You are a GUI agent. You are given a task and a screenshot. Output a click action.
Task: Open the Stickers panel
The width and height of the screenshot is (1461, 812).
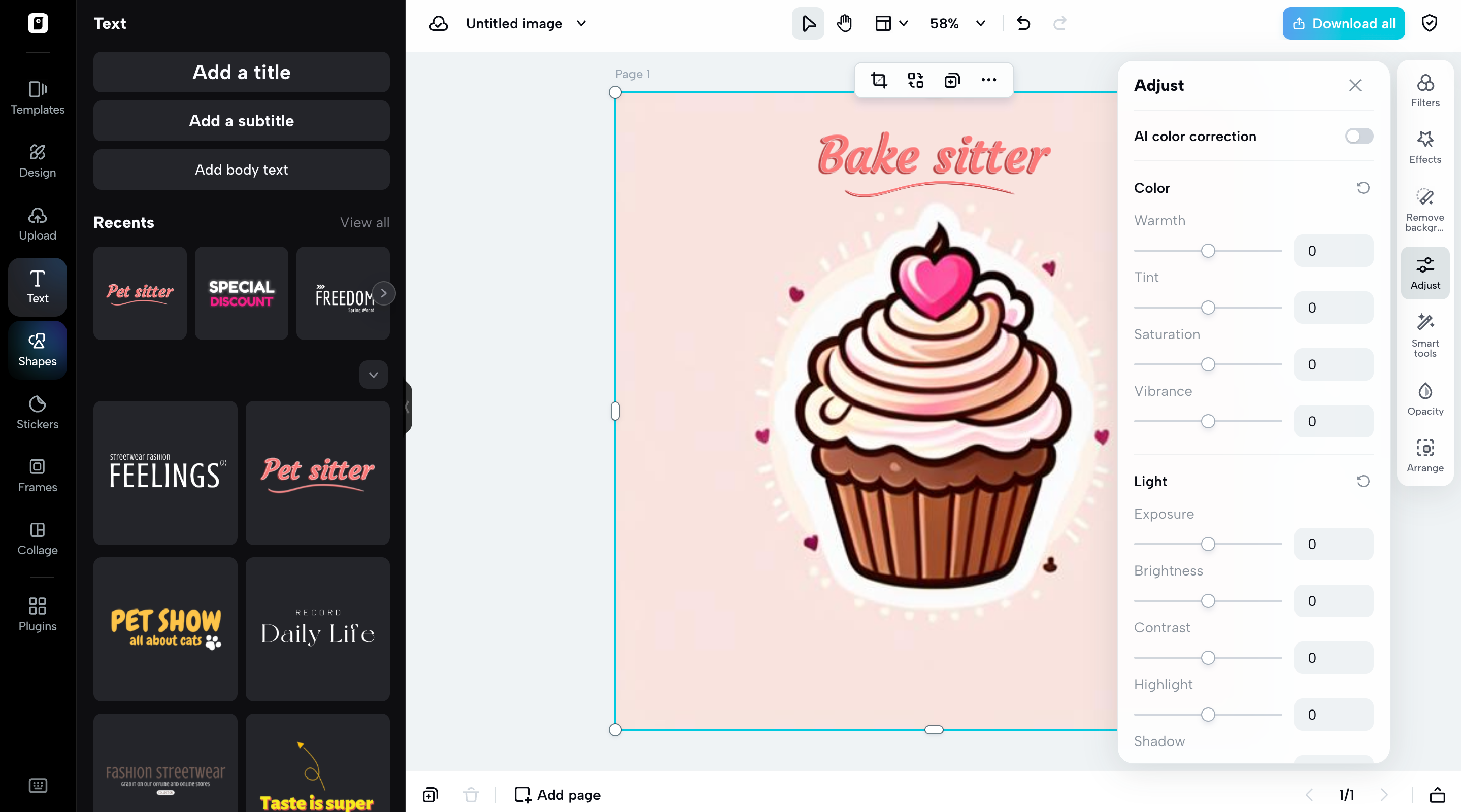(x=38, y=413)
